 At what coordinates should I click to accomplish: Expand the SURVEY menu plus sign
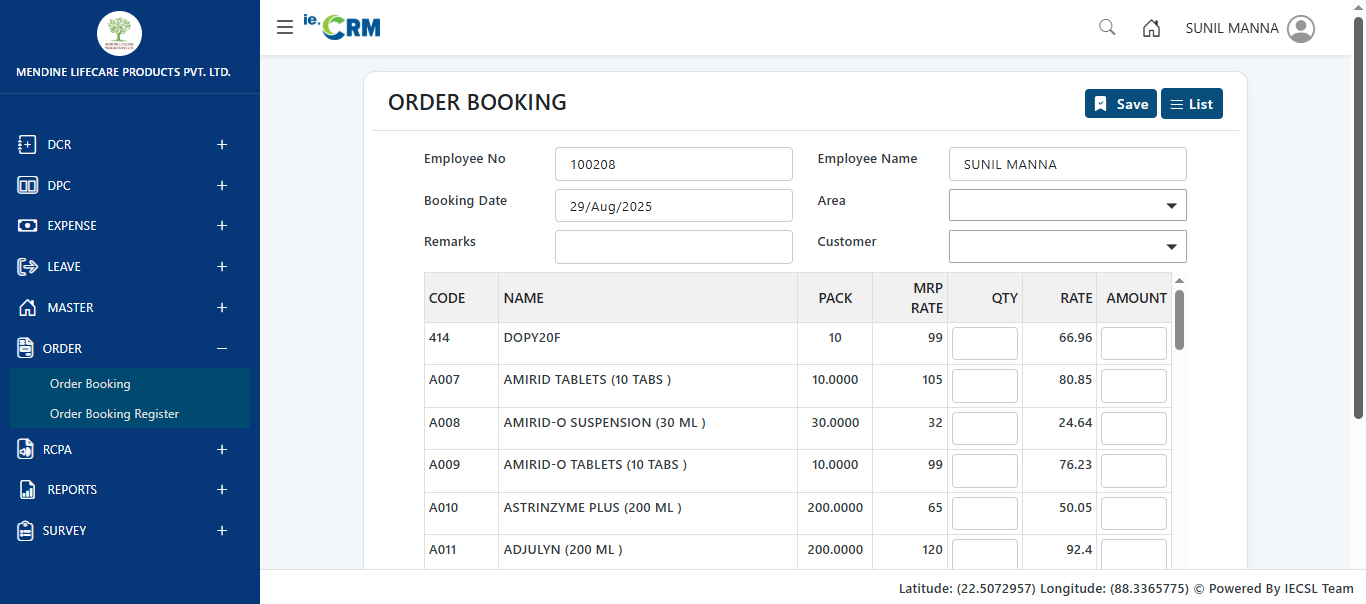(x=222, y=531)
